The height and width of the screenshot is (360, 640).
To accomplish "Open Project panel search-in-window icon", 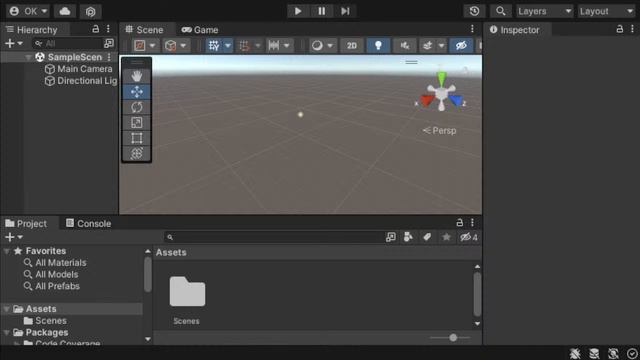I will (x=391, y=237).
